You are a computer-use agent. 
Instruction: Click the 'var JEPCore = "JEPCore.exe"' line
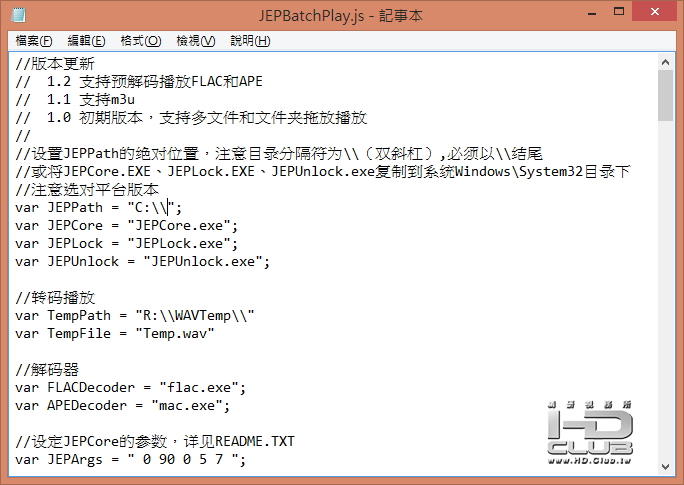click(x=127, y=225)
